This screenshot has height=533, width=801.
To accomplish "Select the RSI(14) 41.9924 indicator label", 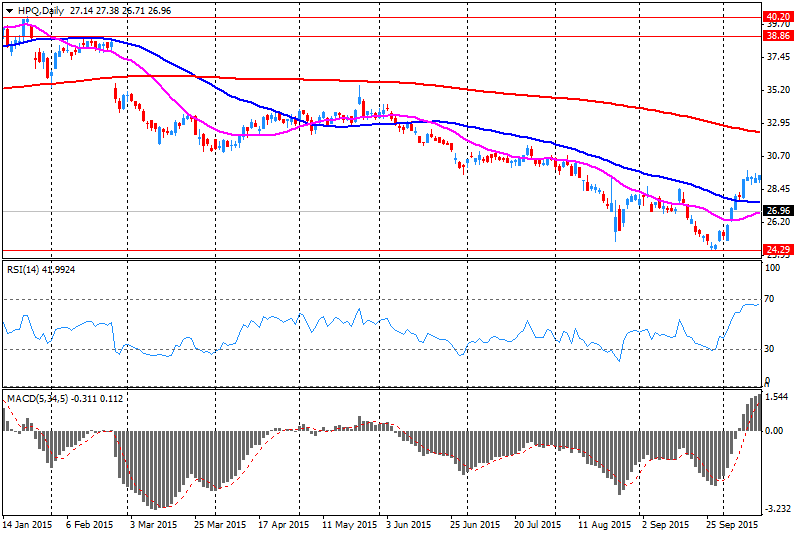I will point(41,269).
